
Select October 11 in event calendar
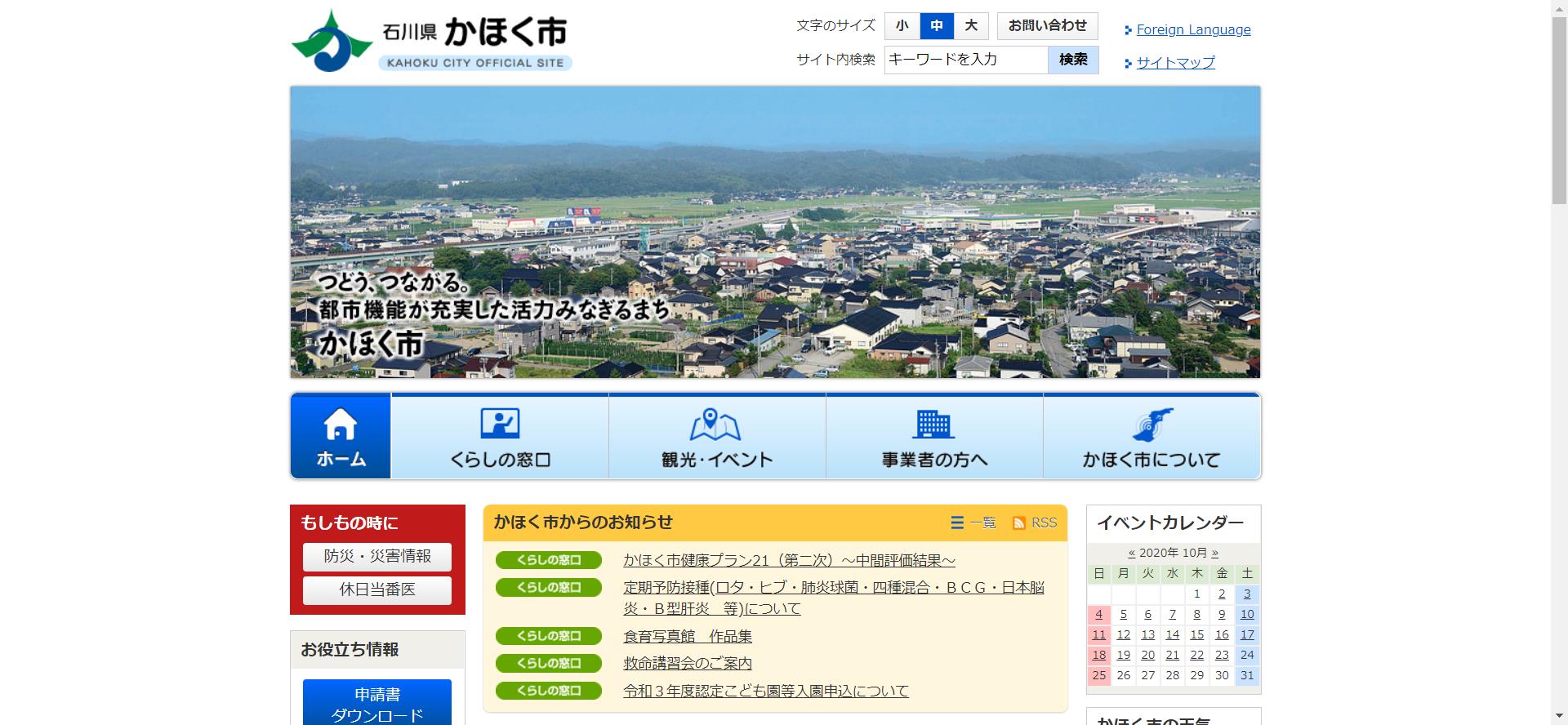[x=1099, y=635]
